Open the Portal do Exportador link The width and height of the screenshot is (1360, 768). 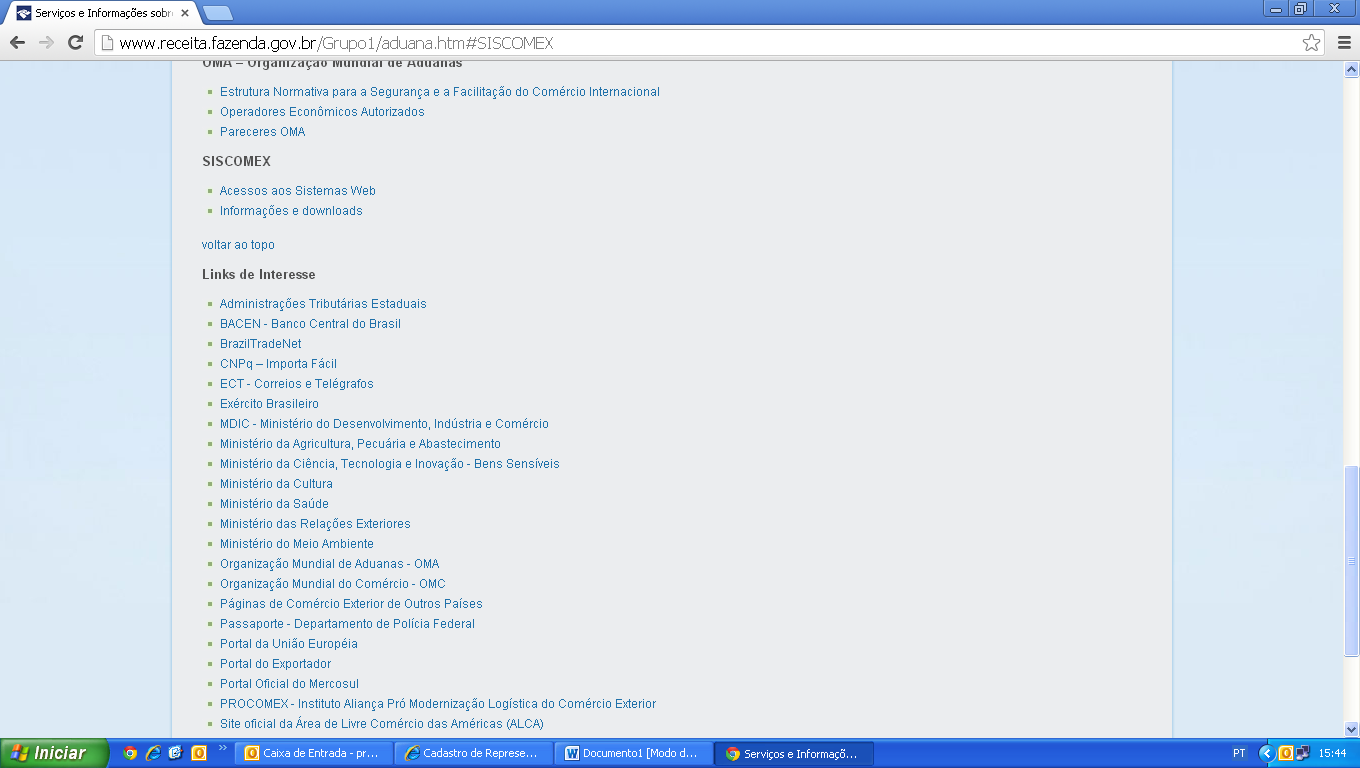tap(275, 663)
